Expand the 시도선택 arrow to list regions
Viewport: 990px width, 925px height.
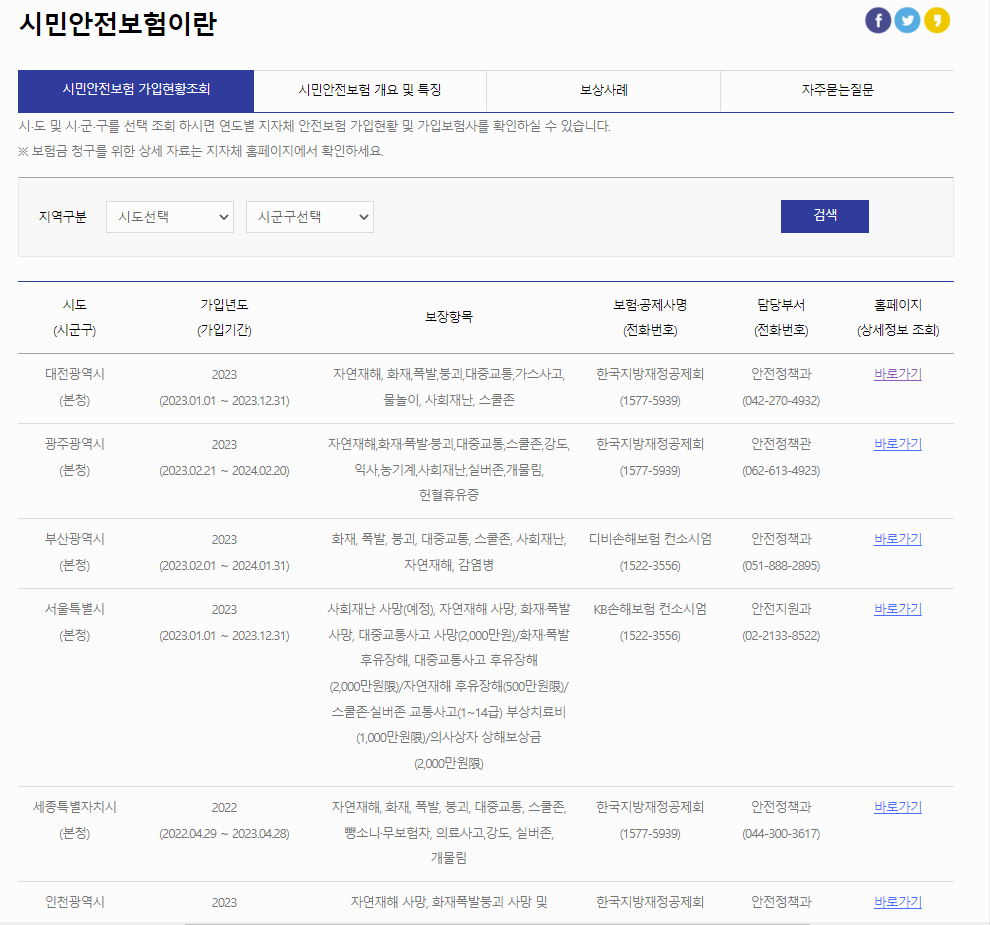(222, 216)
